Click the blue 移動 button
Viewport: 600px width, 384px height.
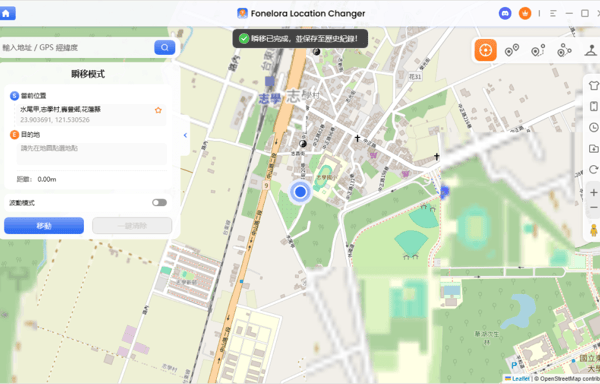[x=44, y=226]
